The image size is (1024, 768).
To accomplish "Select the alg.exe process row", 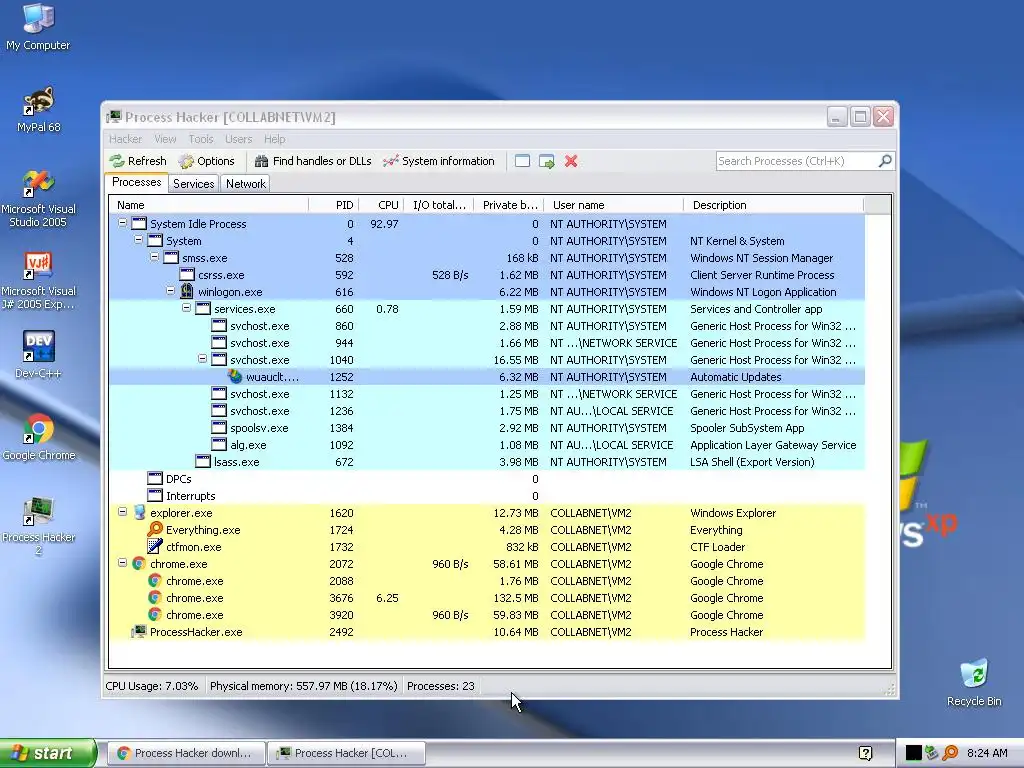I will 487,445.
